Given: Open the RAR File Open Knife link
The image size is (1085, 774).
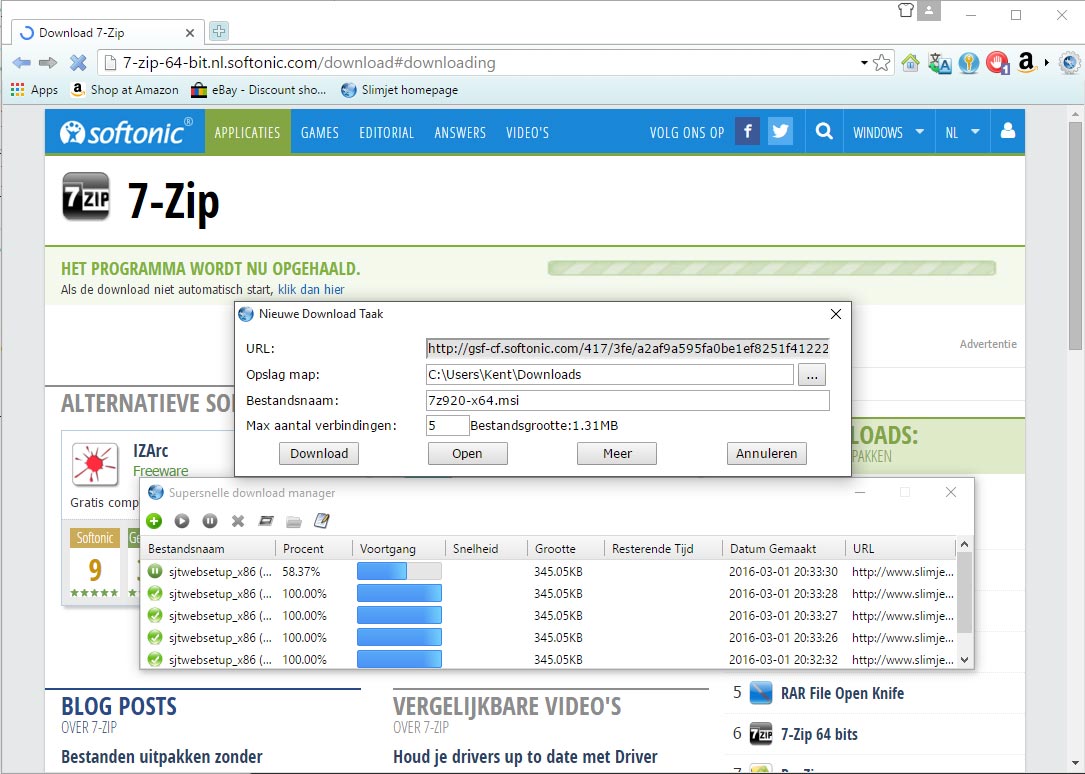Looking at the screenshot, I should click(x=842, y=694).
